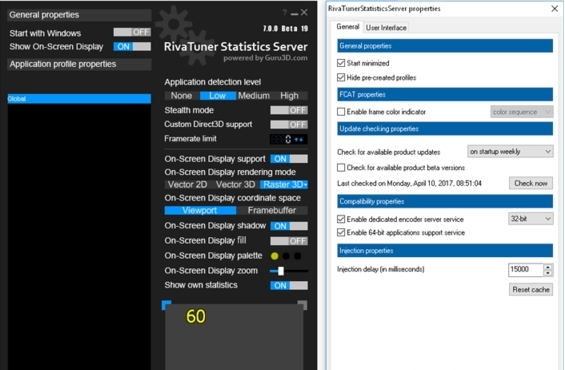Choose Vector 2D rendering mode

(187, 184)
